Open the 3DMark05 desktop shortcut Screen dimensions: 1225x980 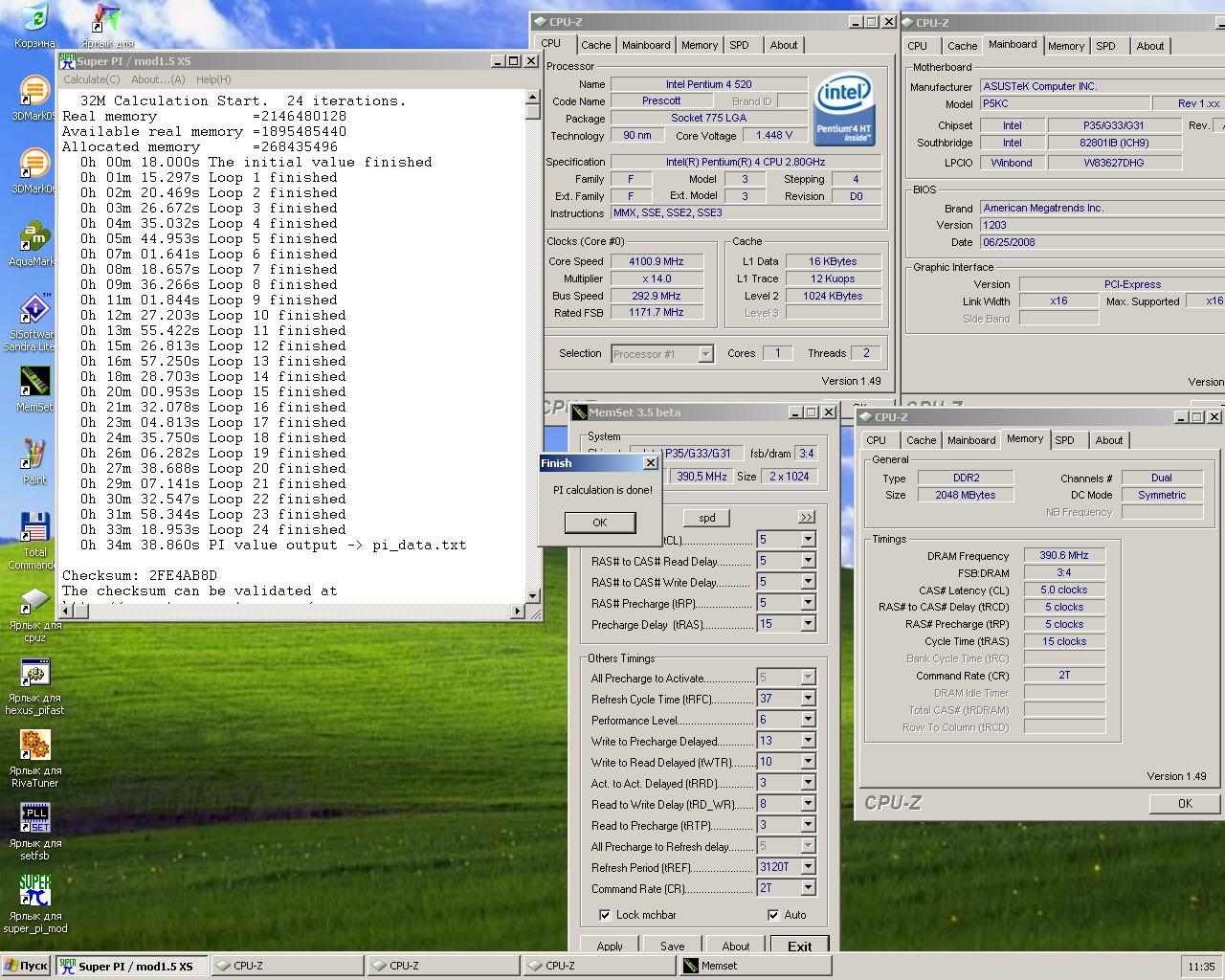tap(34, 92)
